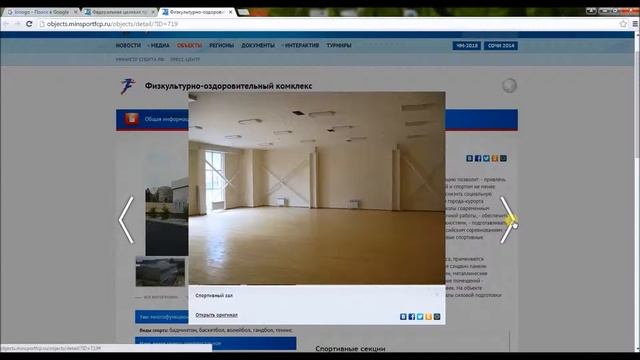Bookmark the page with the star icon
Screen dimensions: 640x360
tap(623, 24)
